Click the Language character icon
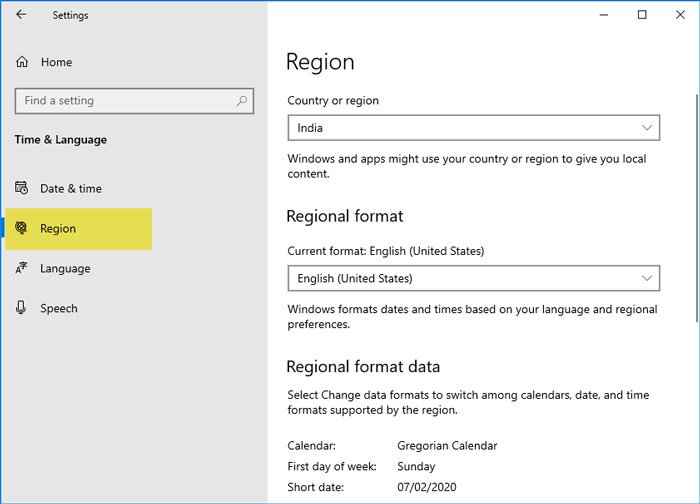 [22, 268]
